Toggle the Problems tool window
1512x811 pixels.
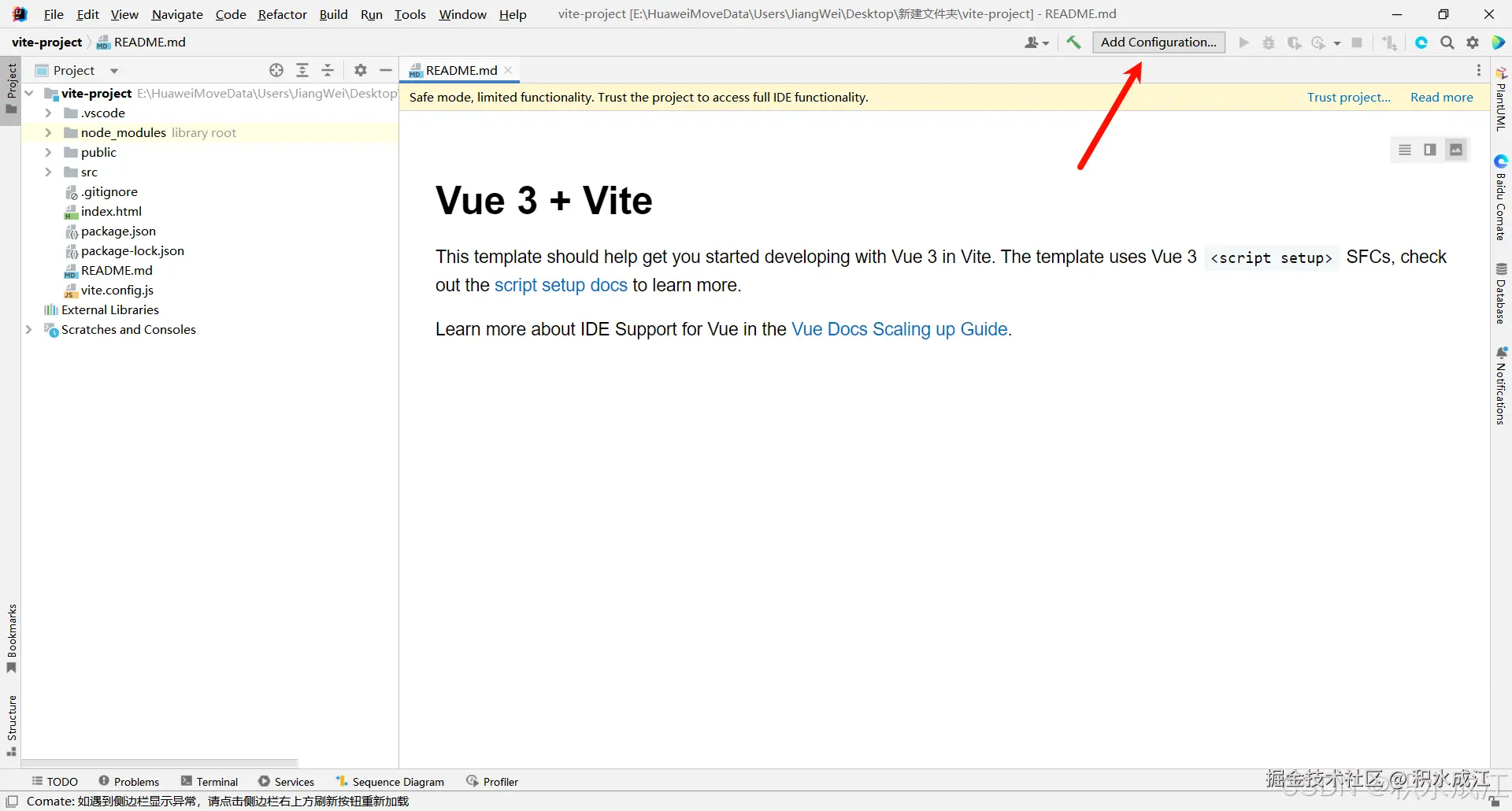click(129, 781)
